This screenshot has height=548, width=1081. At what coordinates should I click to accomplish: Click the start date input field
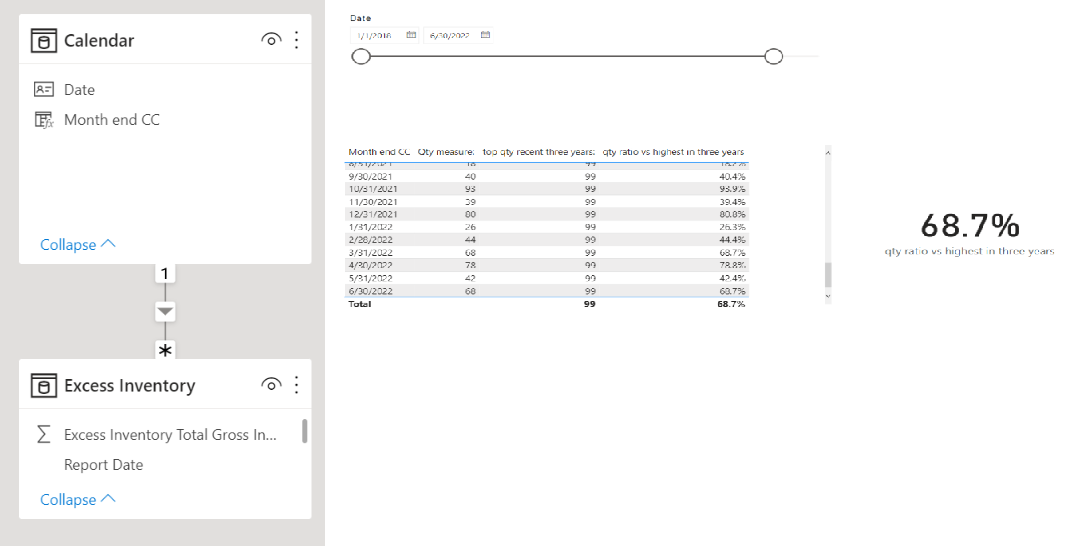point(385,35)
